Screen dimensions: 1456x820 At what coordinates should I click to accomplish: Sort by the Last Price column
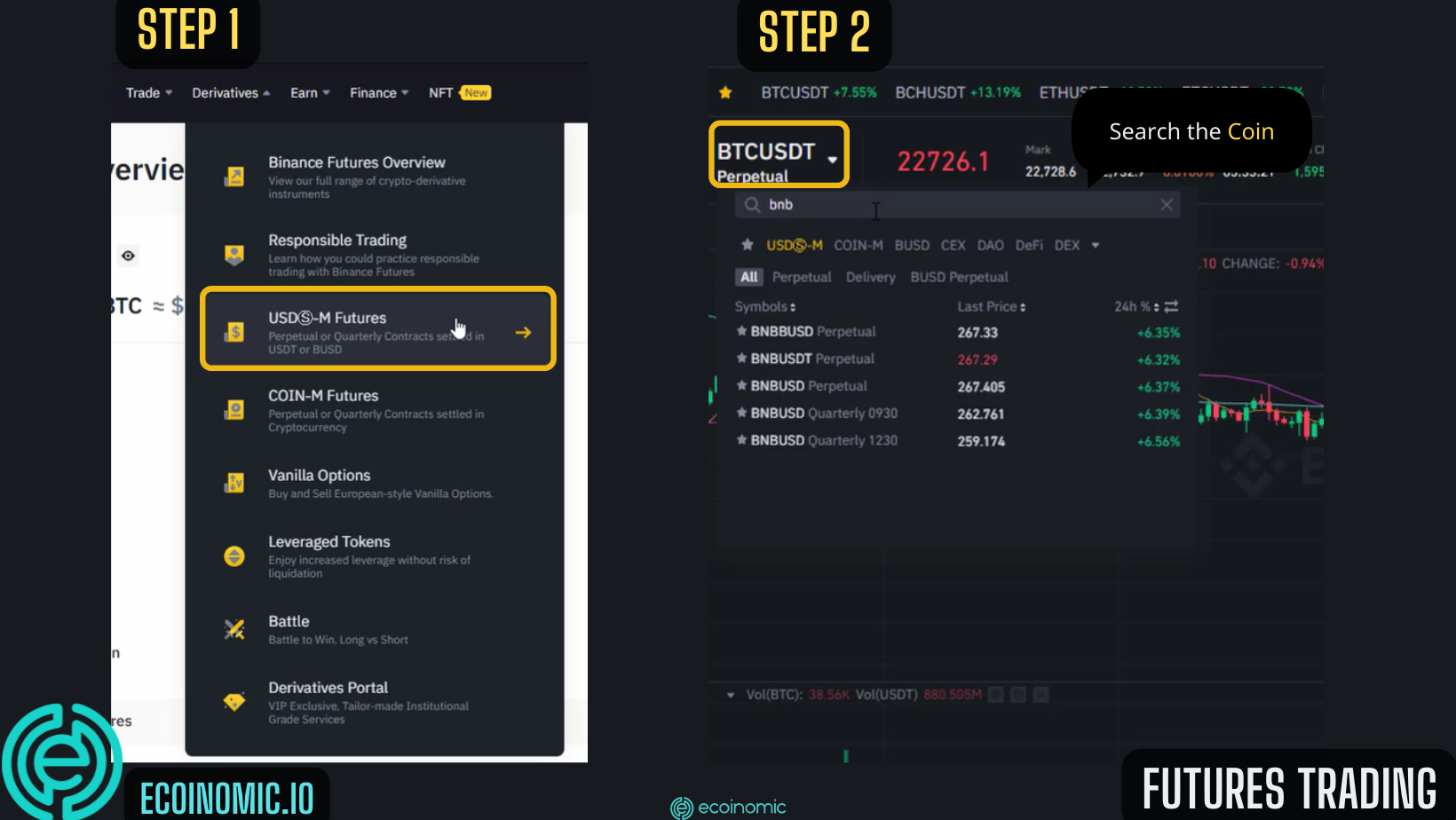click(x=992, y=307)
